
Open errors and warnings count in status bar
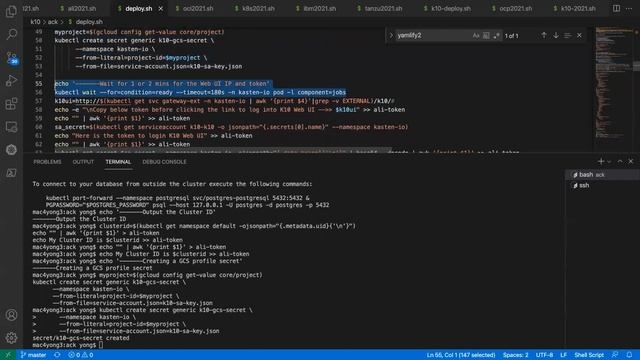click(x=81, y=355)
